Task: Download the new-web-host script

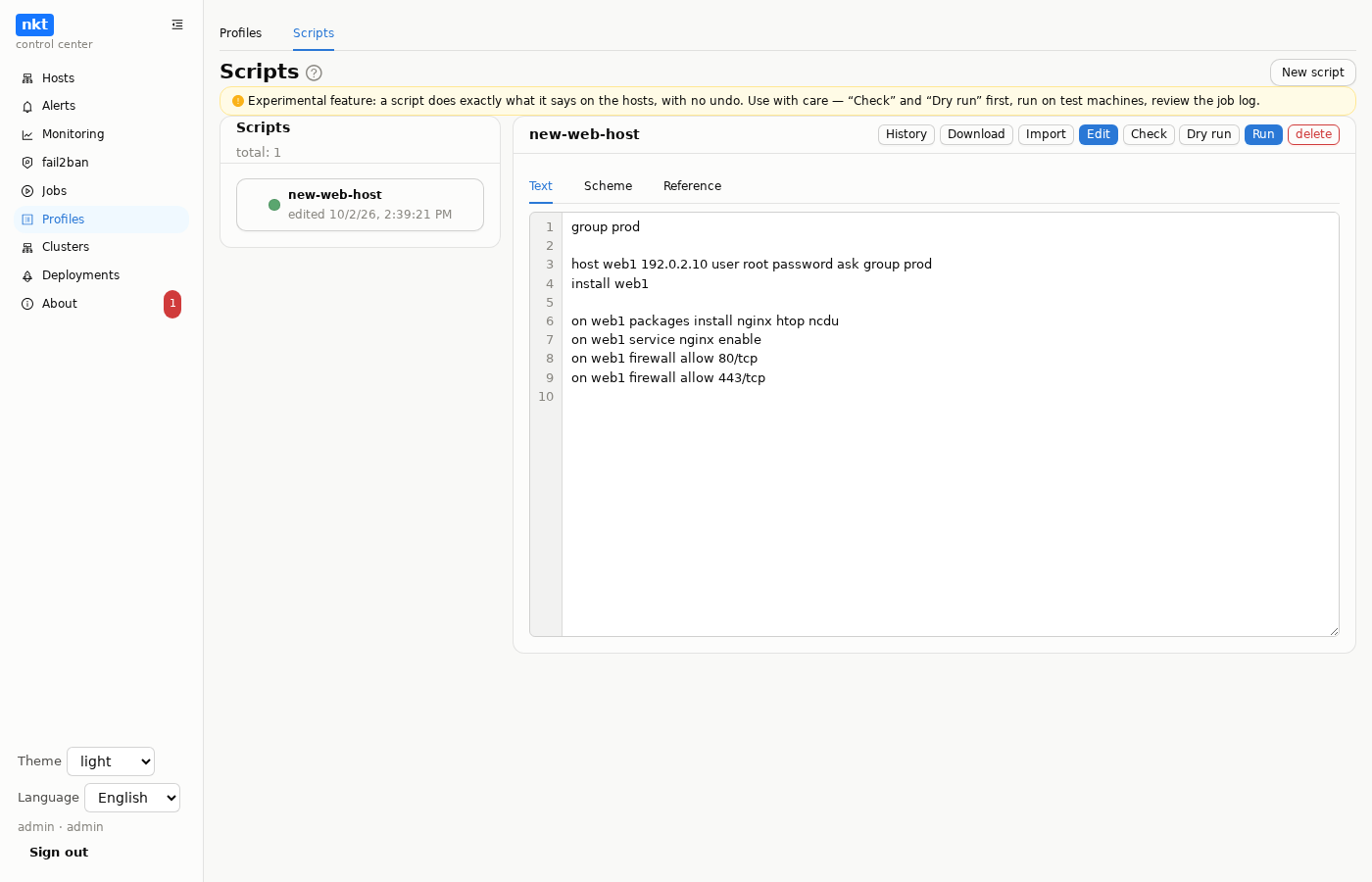Action: pyautogui.click(x=976, y=134)
